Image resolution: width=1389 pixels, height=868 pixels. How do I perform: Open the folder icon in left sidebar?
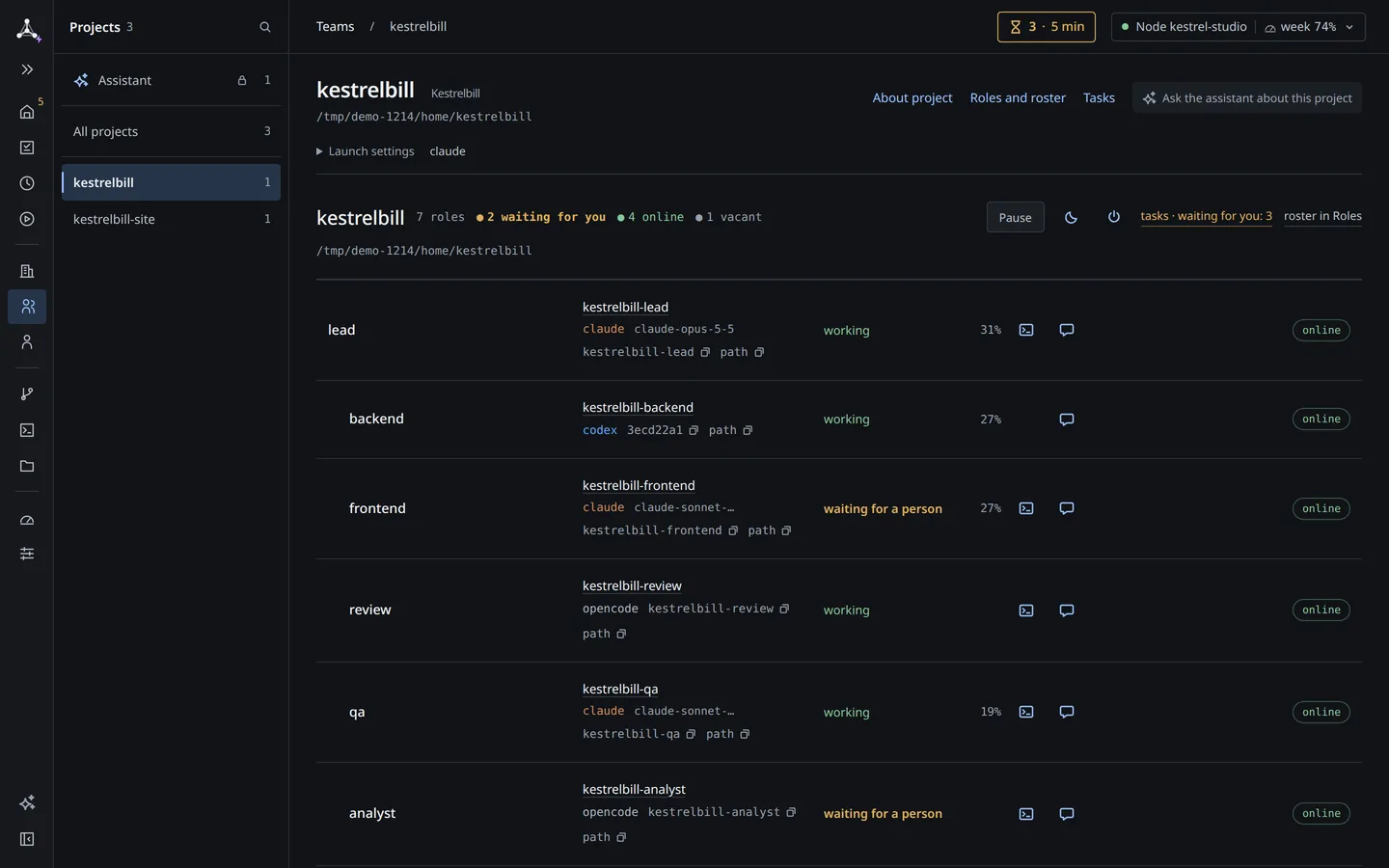click(27, 466)
